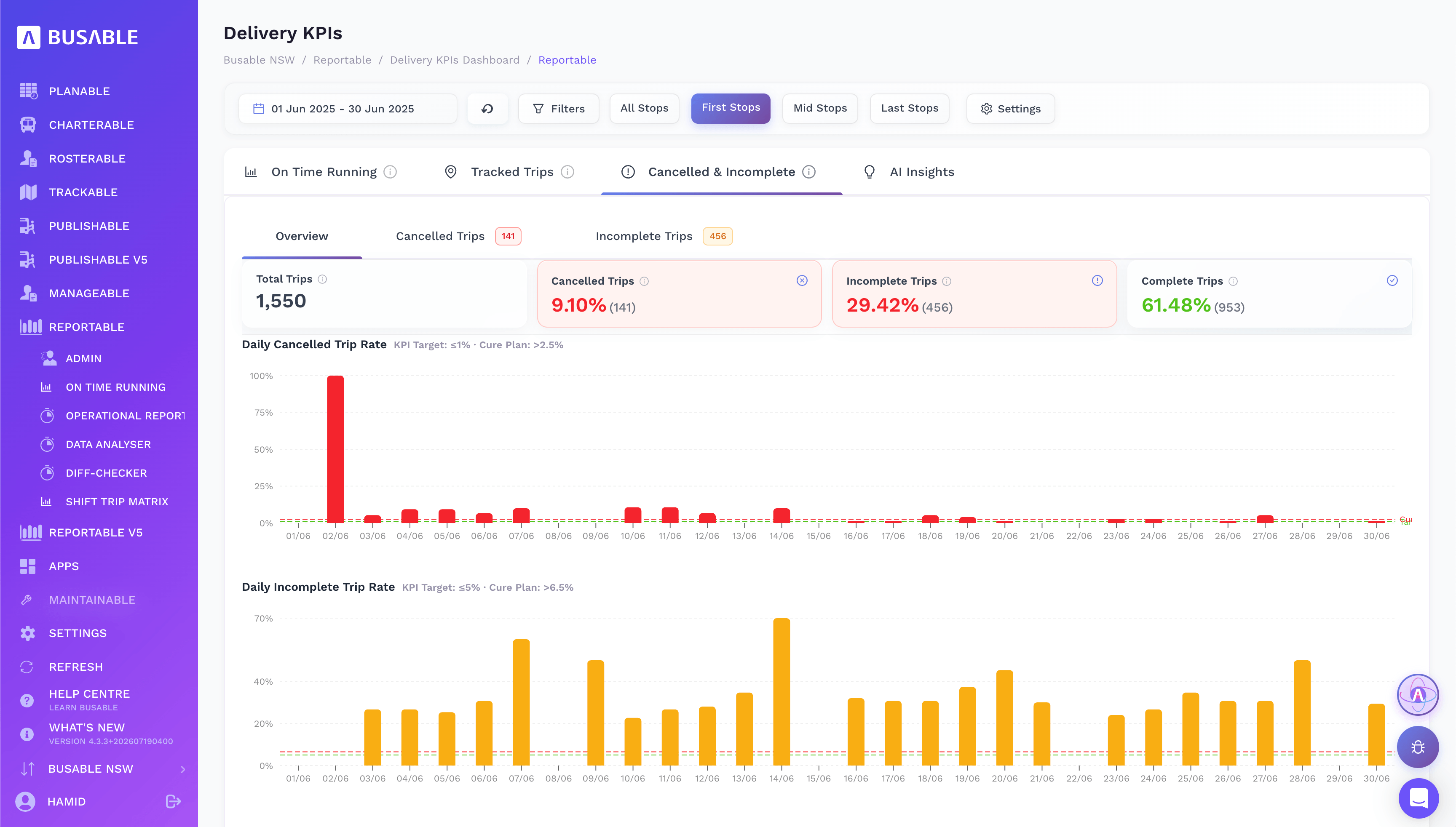Click the 14/06 orange incomplete rate bar

point(782,692)
